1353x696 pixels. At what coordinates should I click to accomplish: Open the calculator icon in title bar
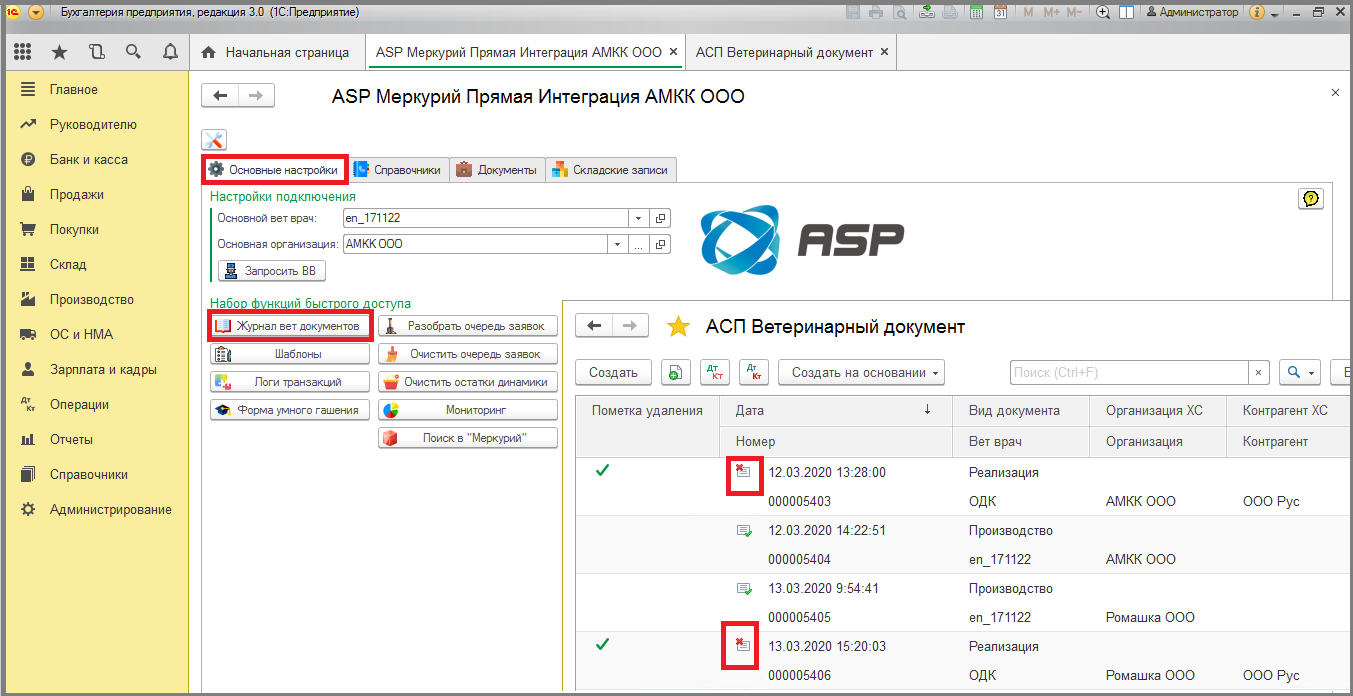pyautogui.click(x=976, y=12)
